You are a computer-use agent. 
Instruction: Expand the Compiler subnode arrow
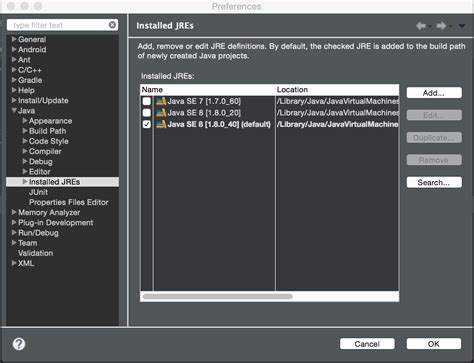pyautogui.click(x=25, y=151)
